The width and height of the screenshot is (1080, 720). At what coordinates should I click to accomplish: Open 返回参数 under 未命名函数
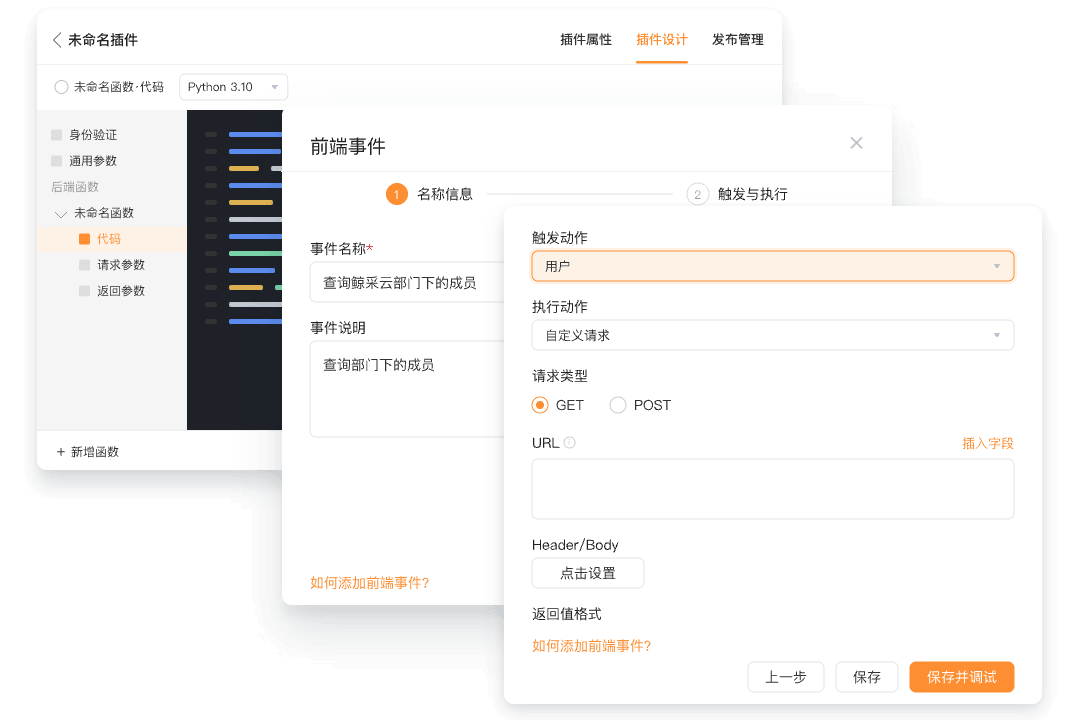(121, 291)
